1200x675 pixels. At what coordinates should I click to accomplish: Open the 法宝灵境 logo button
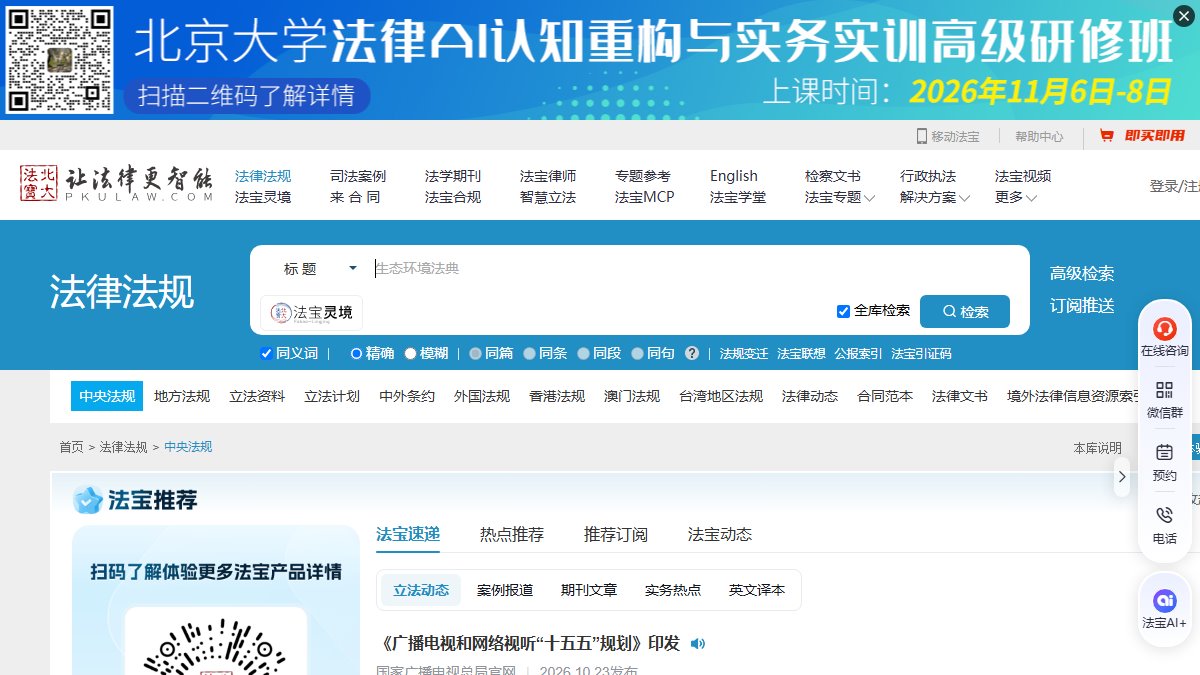[x=312, y=312]
